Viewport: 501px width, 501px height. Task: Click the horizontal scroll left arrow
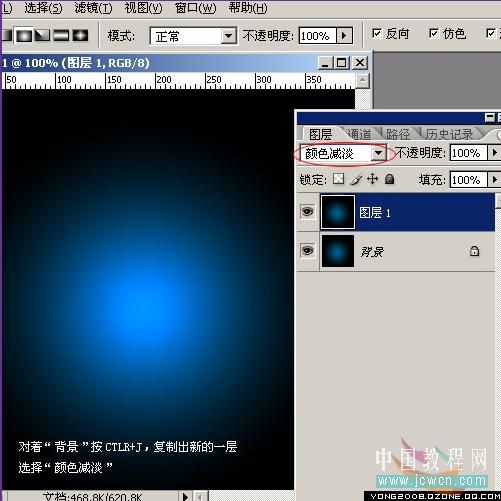pos(200,497)
